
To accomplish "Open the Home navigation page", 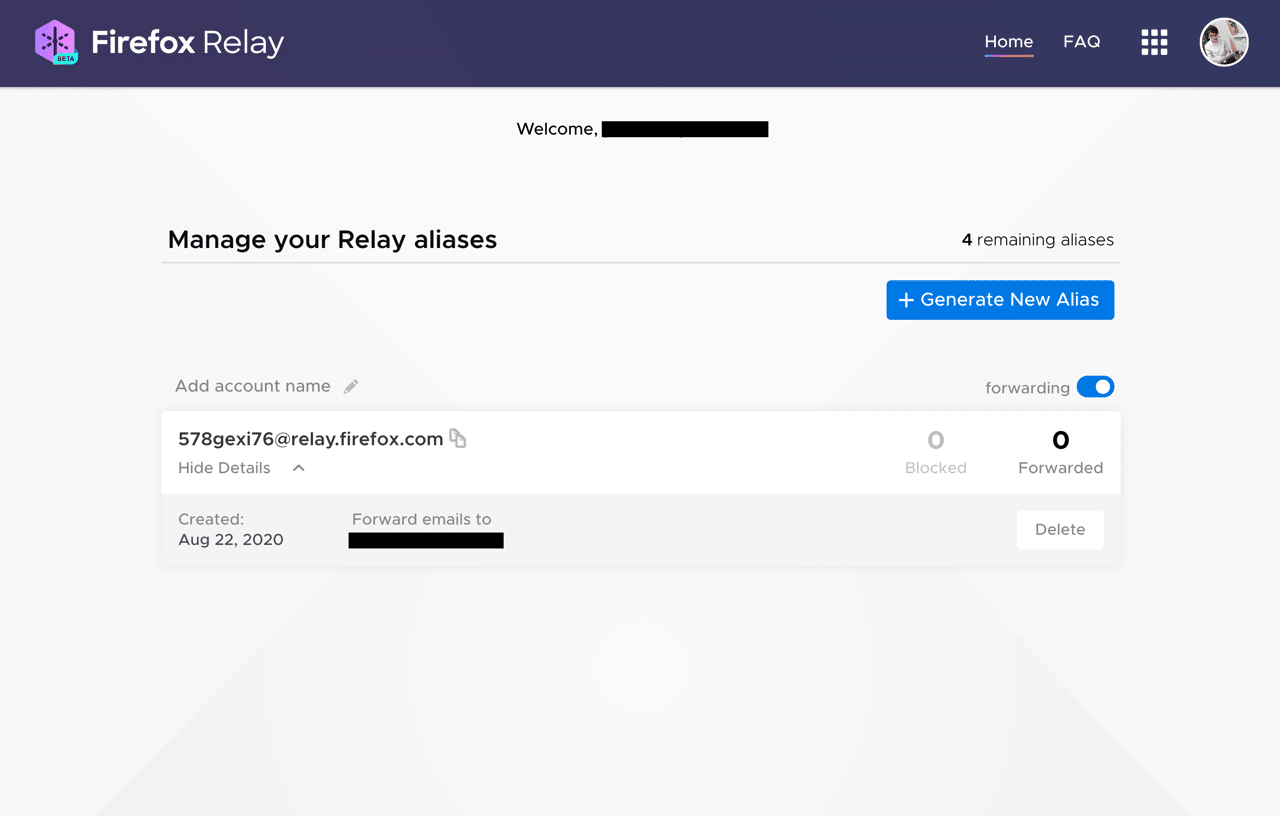I will (1008, 41).
